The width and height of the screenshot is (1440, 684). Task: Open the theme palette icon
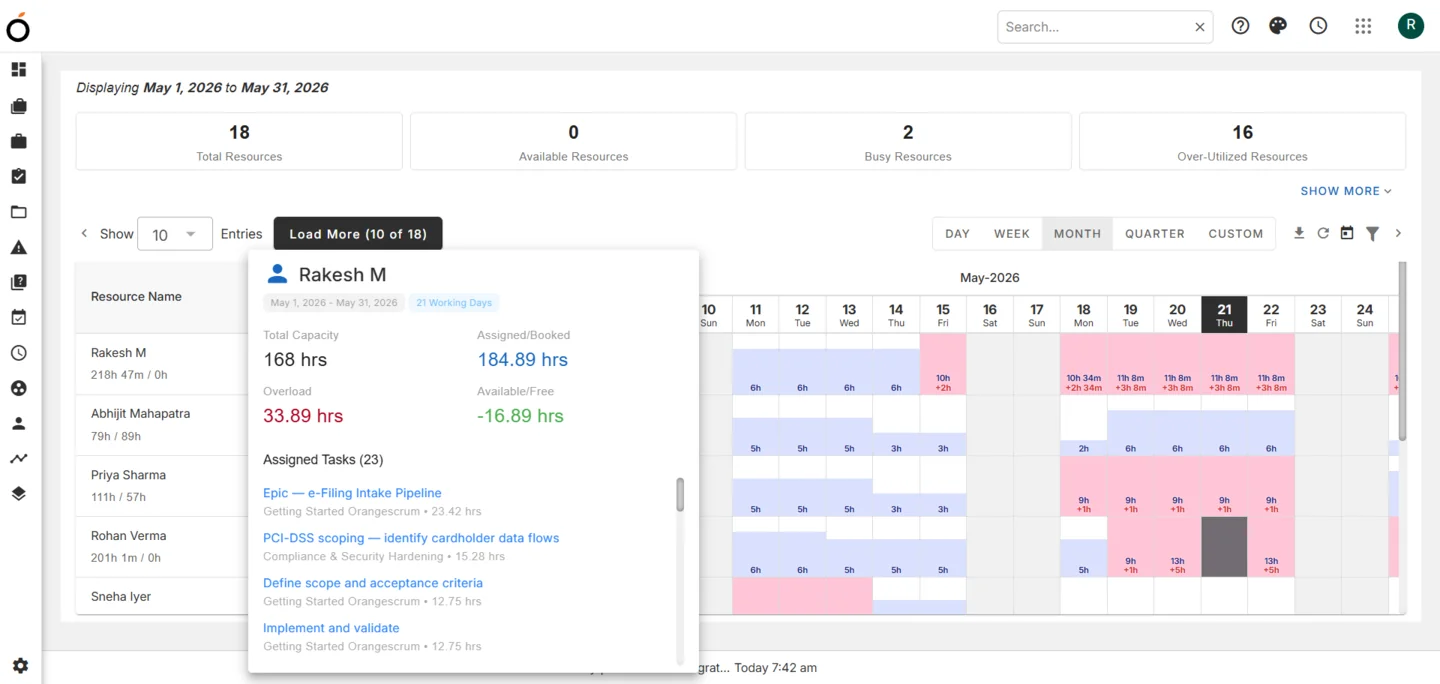(x=1278, y=26)
